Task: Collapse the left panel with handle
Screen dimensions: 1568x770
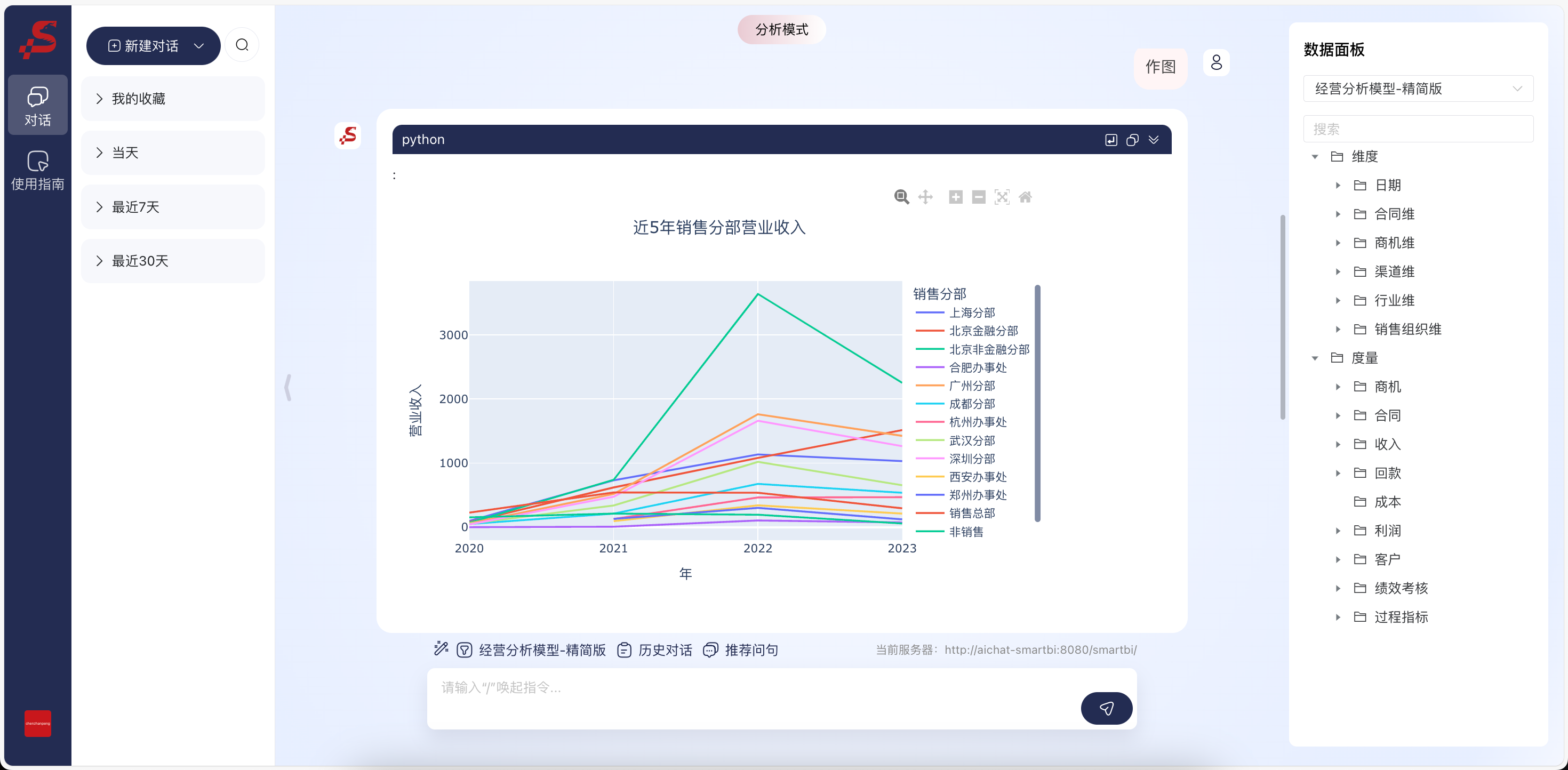Action: [288, 387]
